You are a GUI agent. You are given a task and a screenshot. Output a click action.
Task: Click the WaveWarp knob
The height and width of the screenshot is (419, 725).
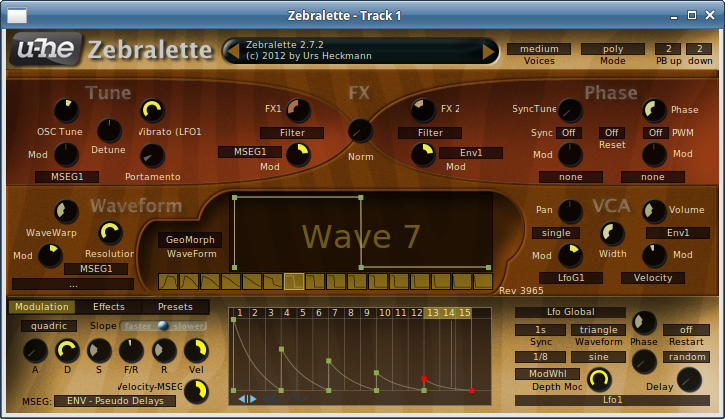click(66, 211)
